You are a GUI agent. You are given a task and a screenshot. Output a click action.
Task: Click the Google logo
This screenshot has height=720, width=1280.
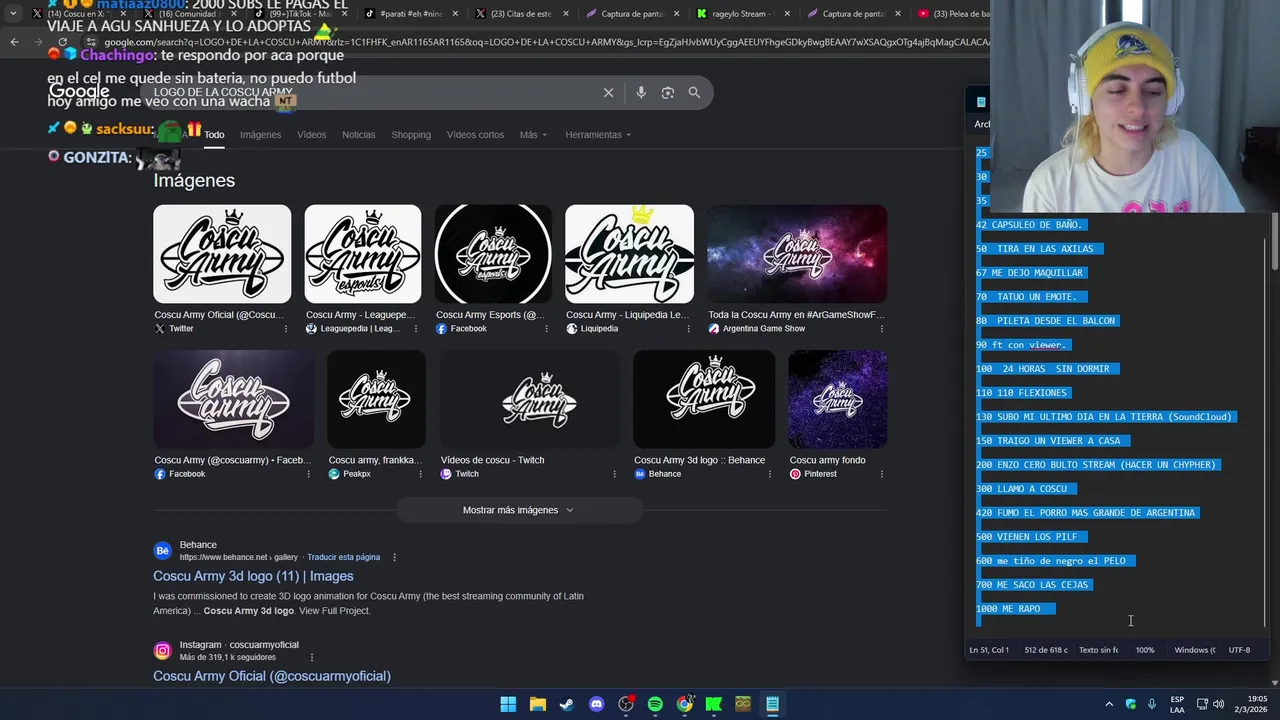click(79, 92)
